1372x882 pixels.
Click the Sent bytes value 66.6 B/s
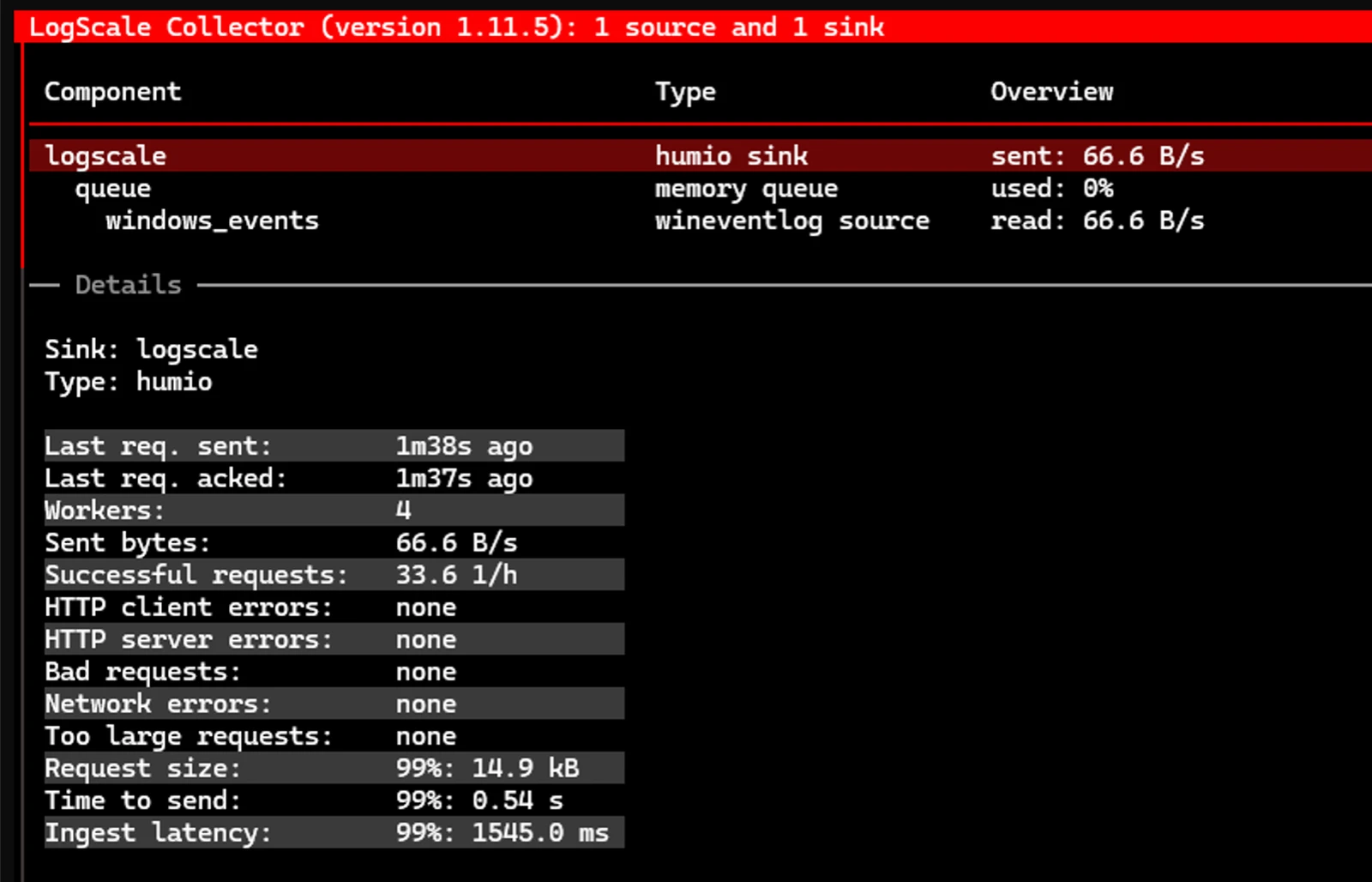click(x=456, y=543)
